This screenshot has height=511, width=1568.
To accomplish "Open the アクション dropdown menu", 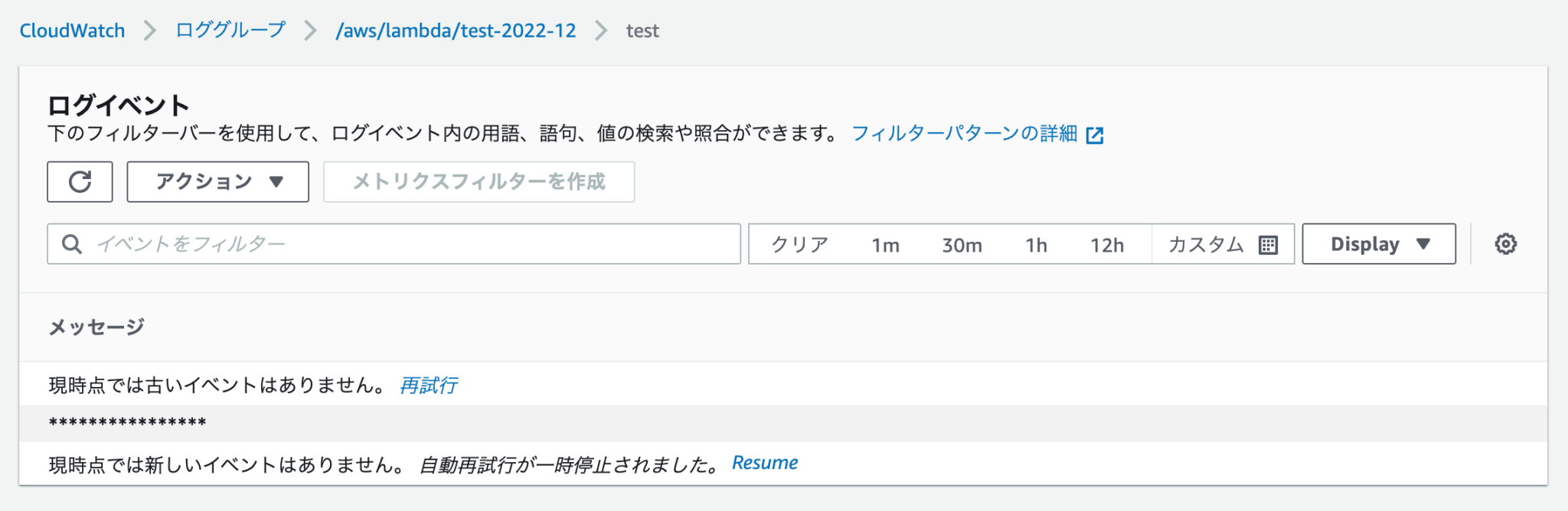I will point(217,181).
